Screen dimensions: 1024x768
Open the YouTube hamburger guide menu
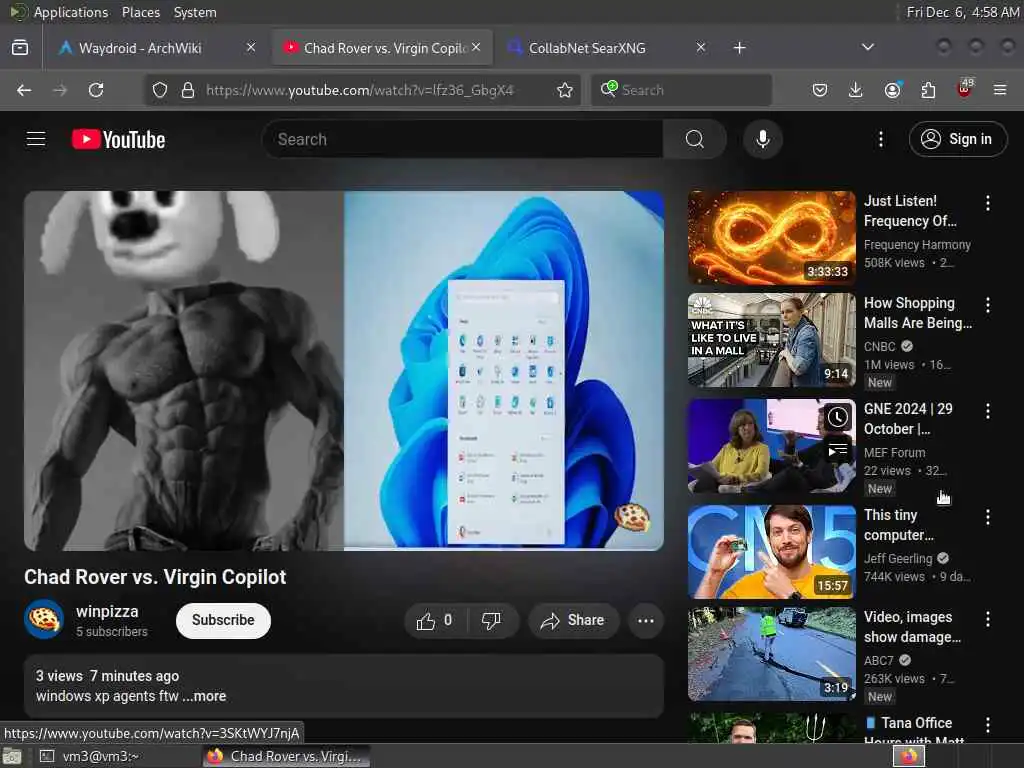(x=36, y=139)
